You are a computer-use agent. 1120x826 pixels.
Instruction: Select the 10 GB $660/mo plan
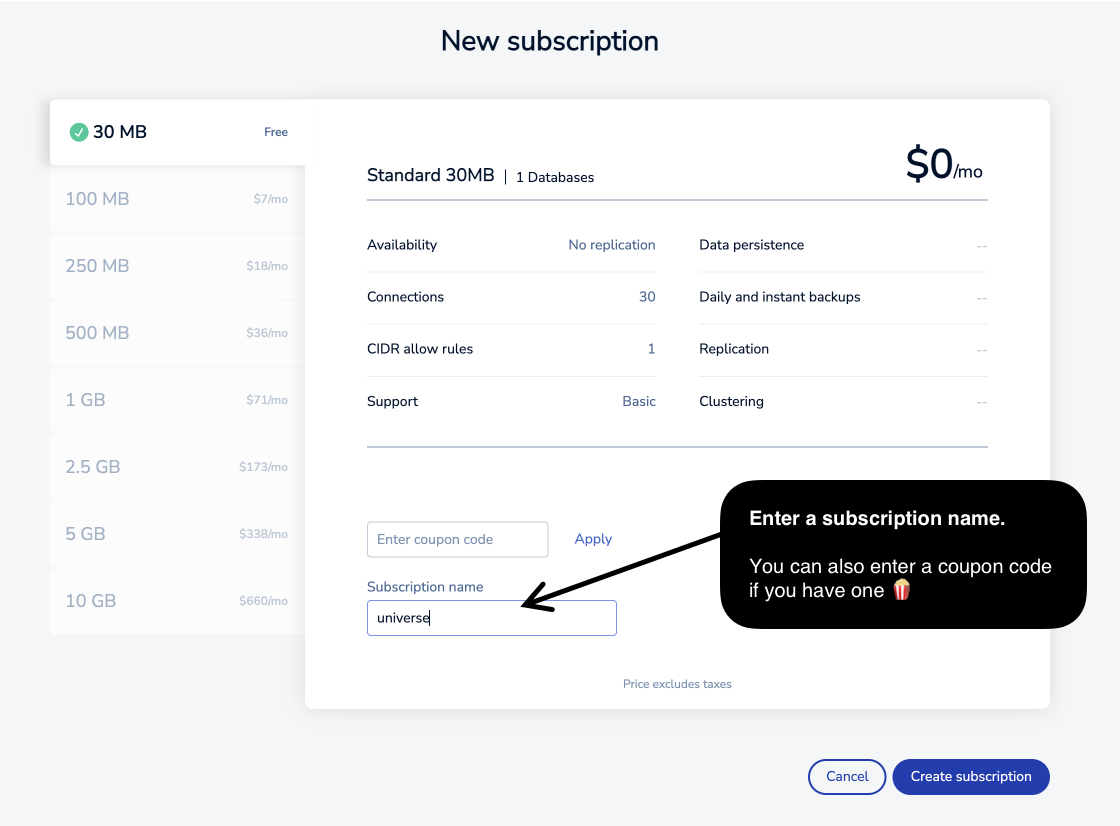(178, 601)
